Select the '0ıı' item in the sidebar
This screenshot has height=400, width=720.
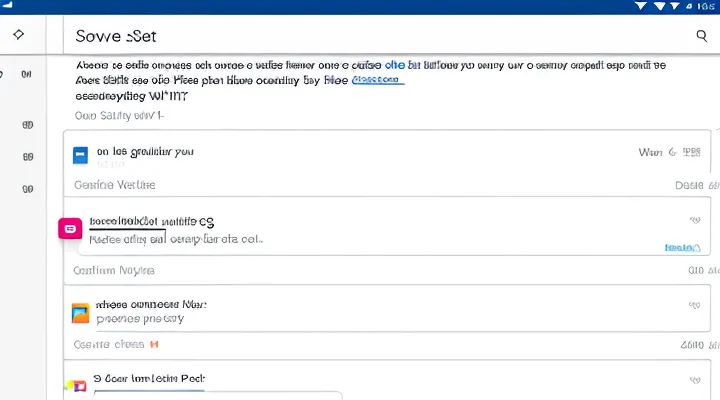click(26, 74)
